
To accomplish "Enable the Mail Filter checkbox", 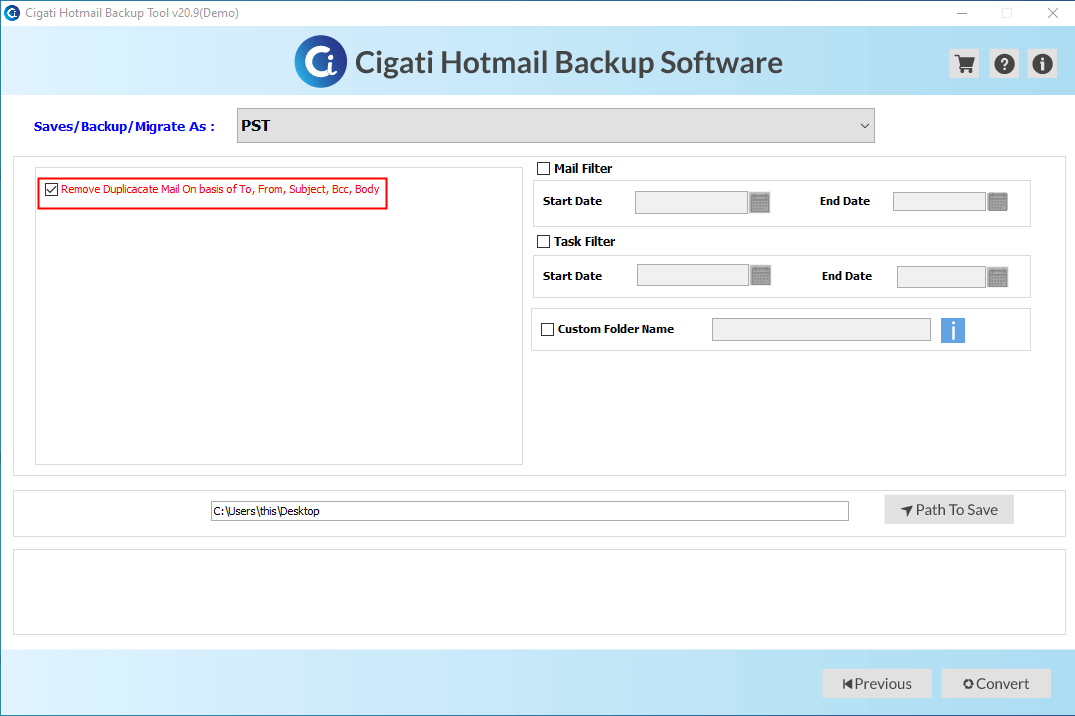I will point(544,169).
